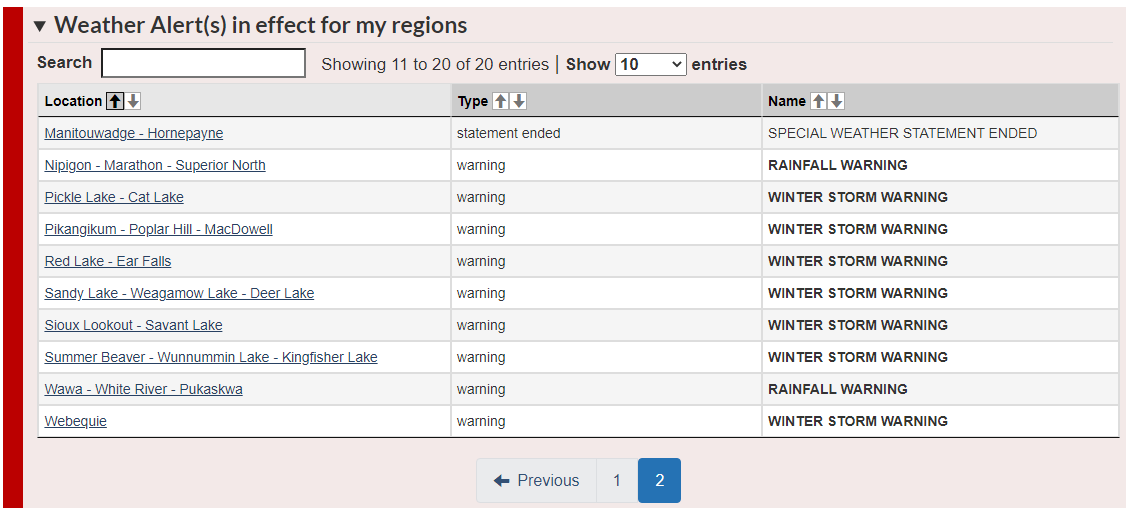Viewport: 1126px width, 508px height.
Task: Sort Location column ascending arrow
Action: pyautogui.click(x=115, y=101)
